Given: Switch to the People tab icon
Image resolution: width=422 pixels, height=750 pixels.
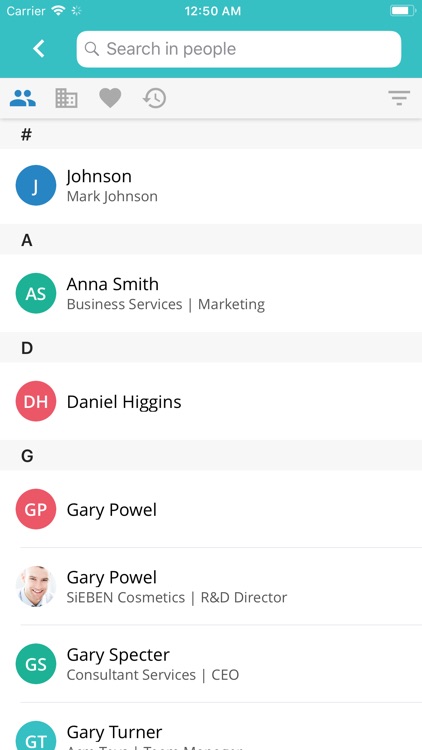Looking at the screenshot, I should [22, 98].
